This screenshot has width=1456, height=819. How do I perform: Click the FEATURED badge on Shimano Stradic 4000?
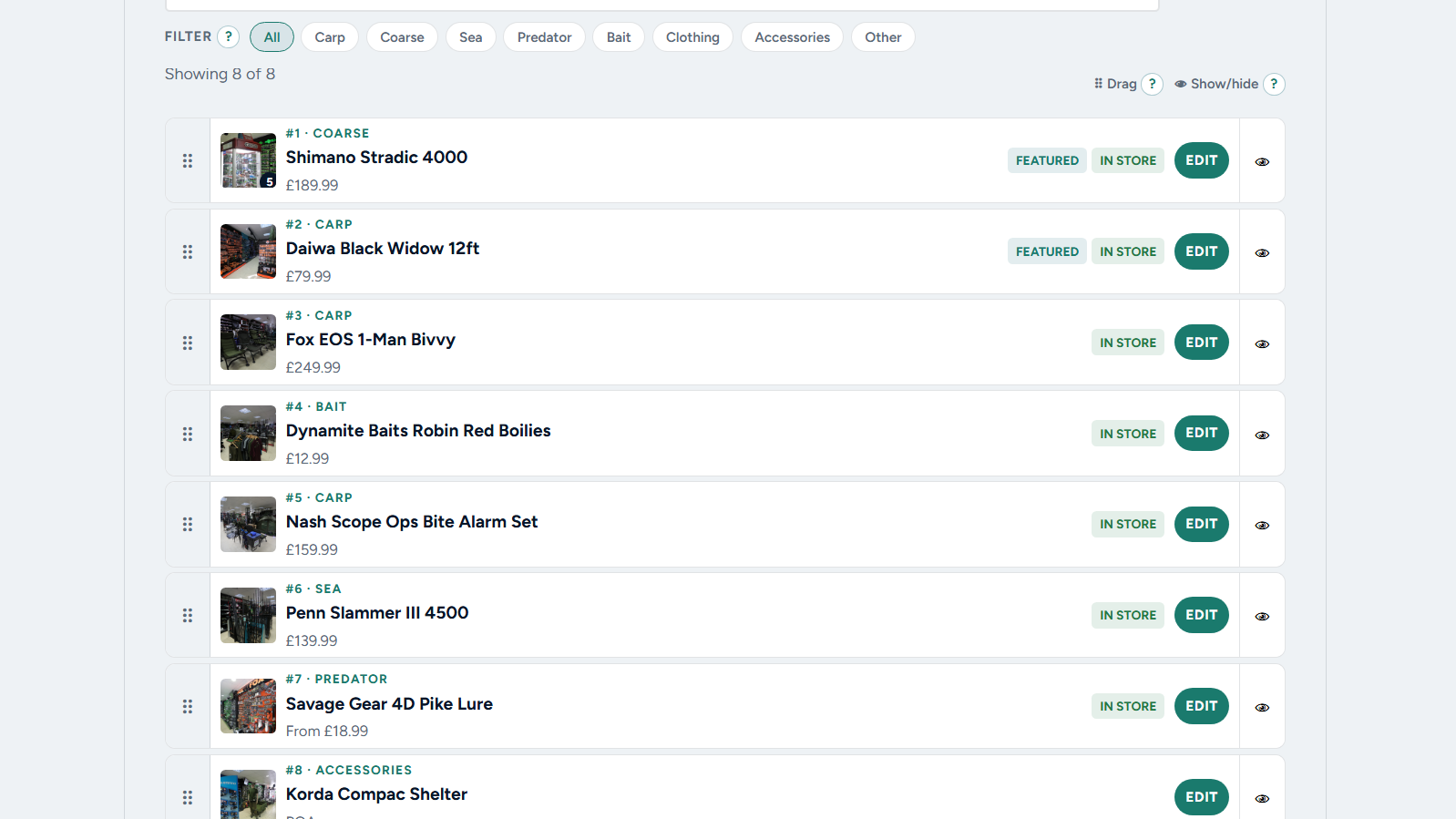click(1047, 160)
